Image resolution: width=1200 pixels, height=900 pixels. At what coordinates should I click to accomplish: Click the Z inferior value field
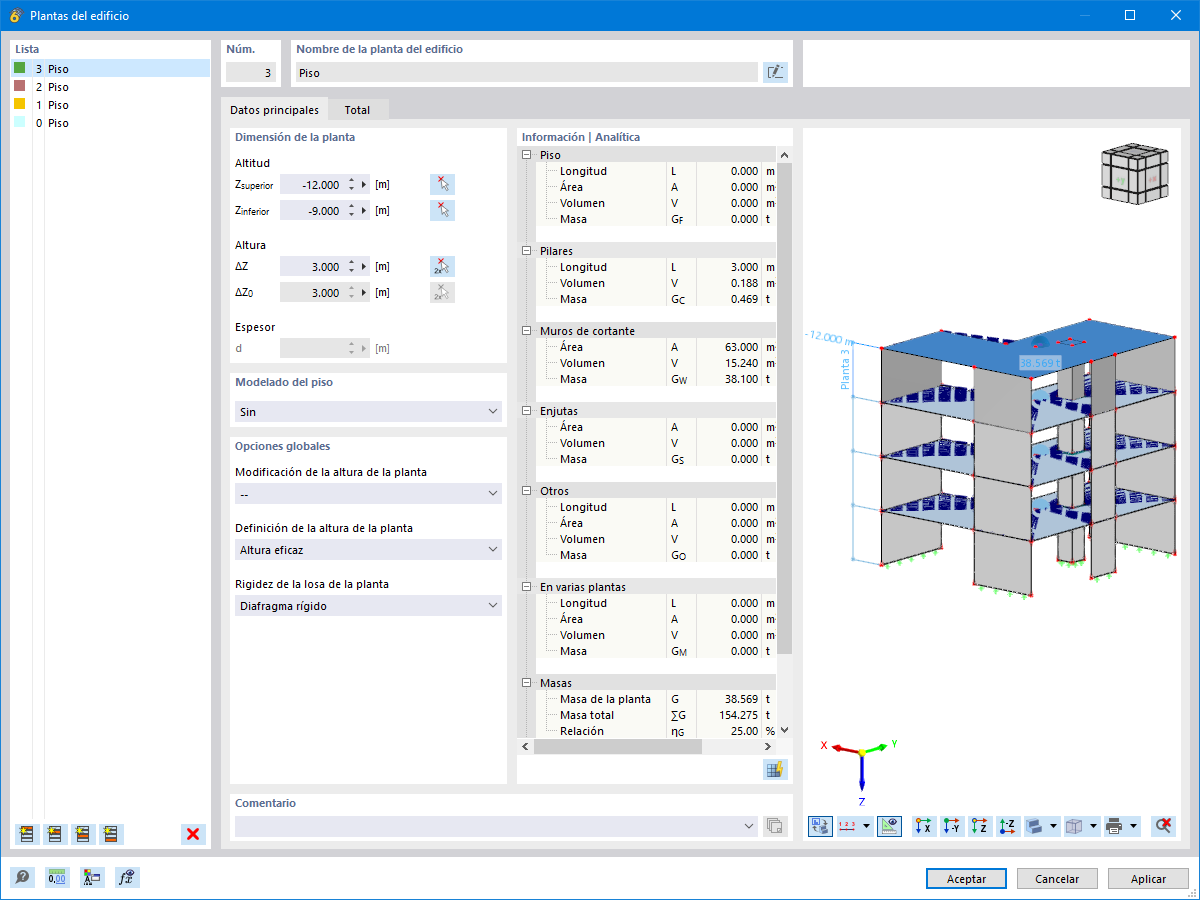click(x=312, y=211)
